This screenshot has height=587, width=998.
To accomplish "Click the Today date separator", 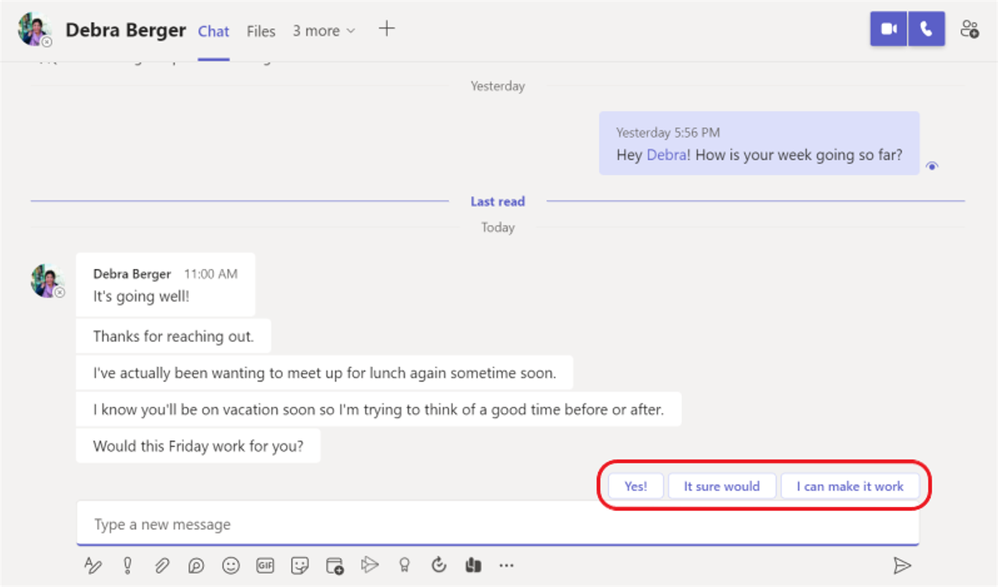I will (498, 227).
